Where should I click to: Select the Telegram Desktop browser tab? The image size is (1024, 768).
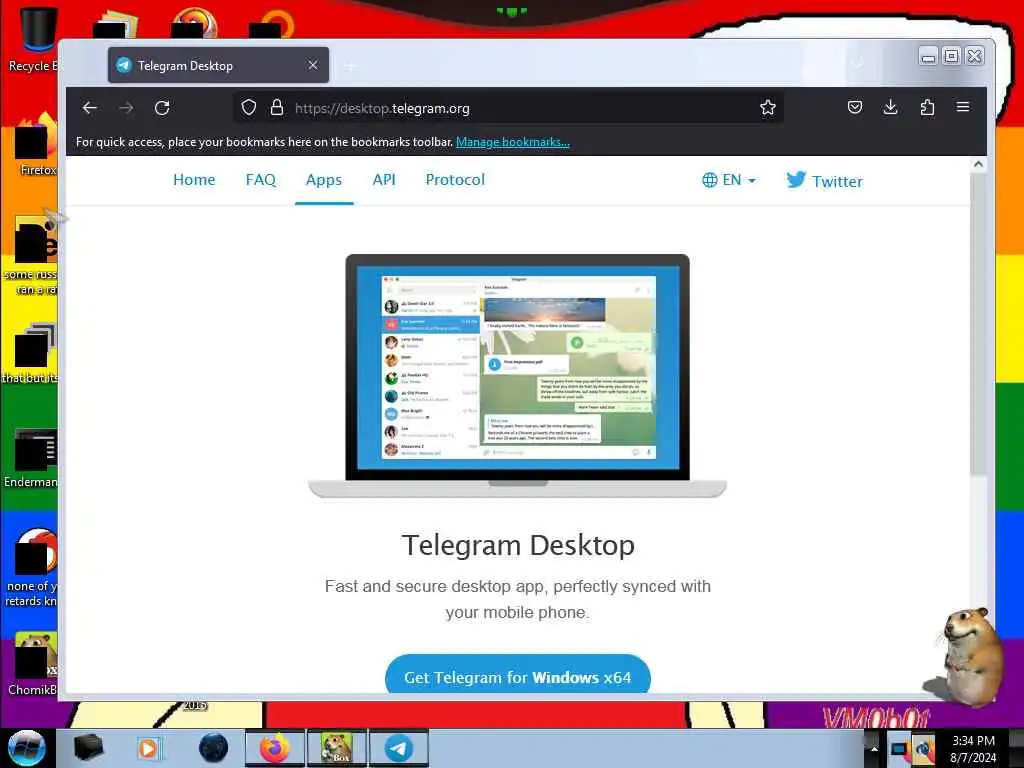[x=219, y=65]
